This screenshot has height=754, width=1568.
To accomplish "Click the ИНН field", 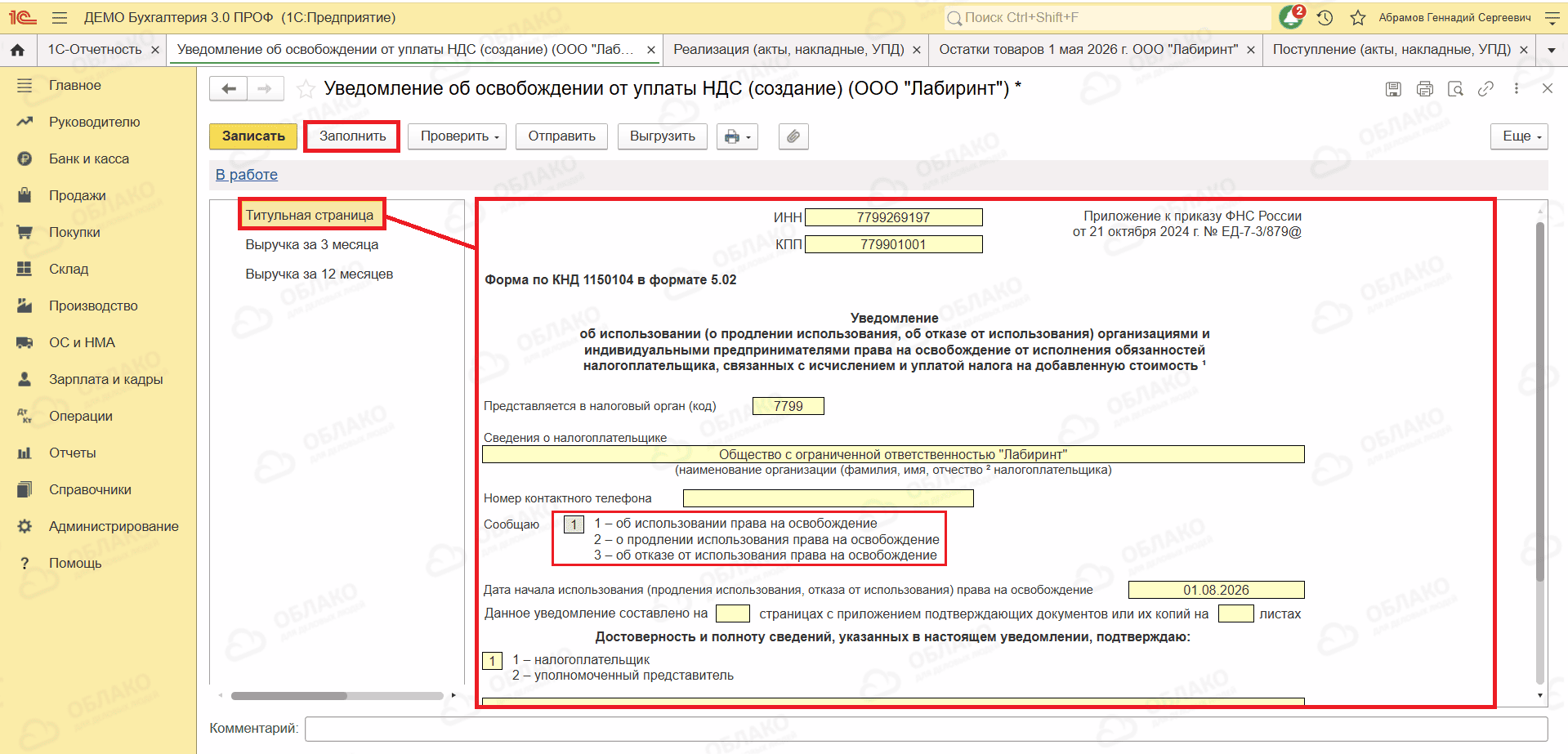I will 894,217.
